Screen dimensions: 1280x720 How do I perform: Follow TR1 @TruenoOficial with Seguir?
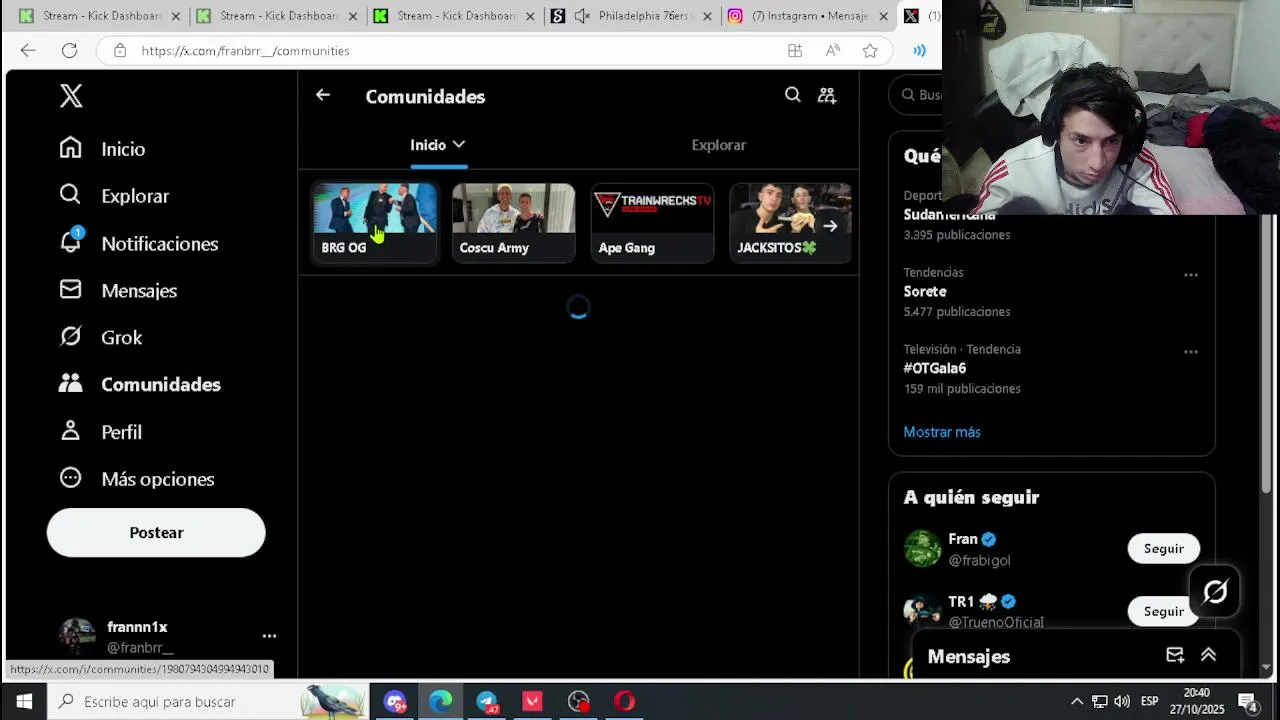[x=1163, y=611]
